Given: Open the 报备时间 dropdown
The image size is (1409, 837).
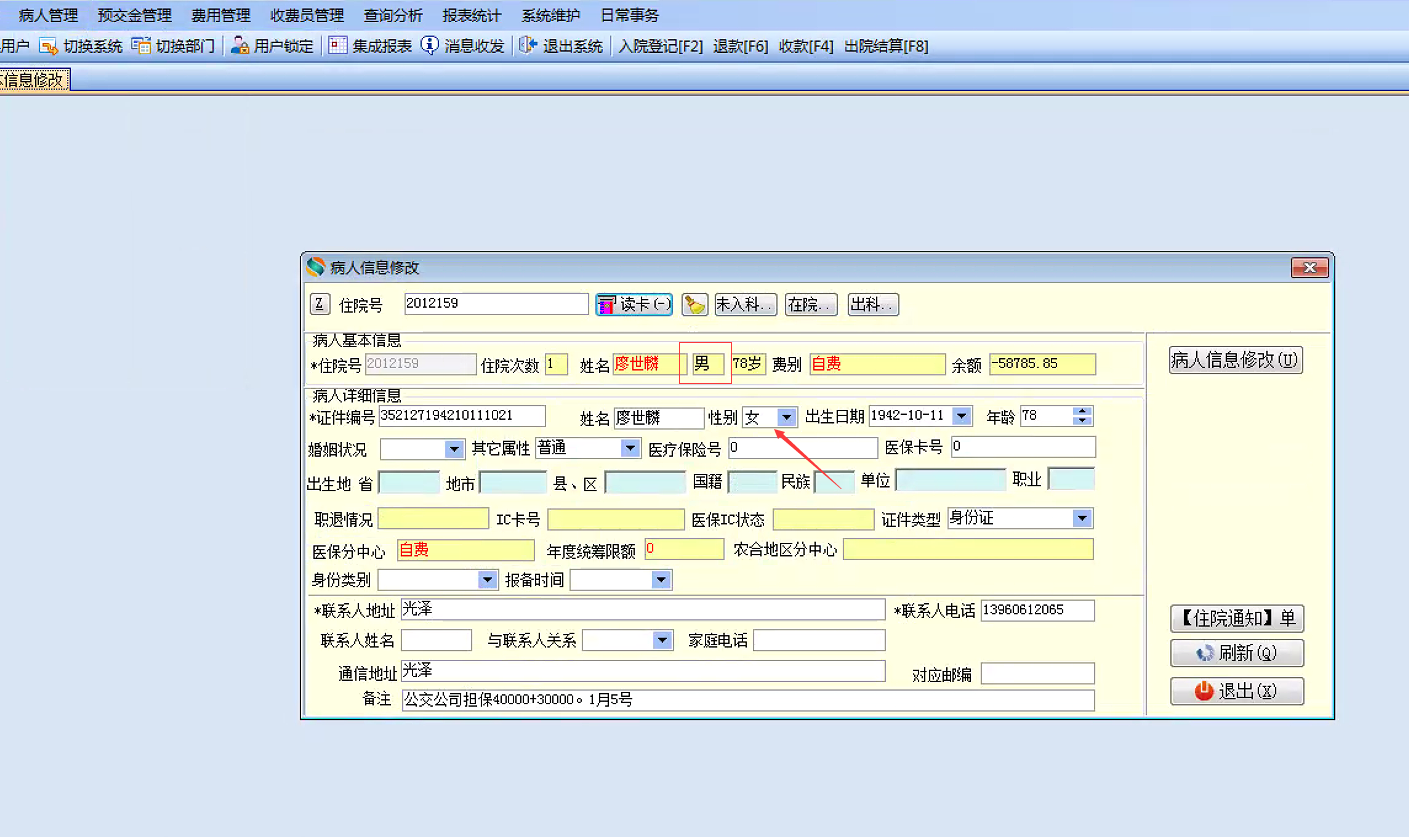Looking at the screenshot, I should [x=661, y=580].
